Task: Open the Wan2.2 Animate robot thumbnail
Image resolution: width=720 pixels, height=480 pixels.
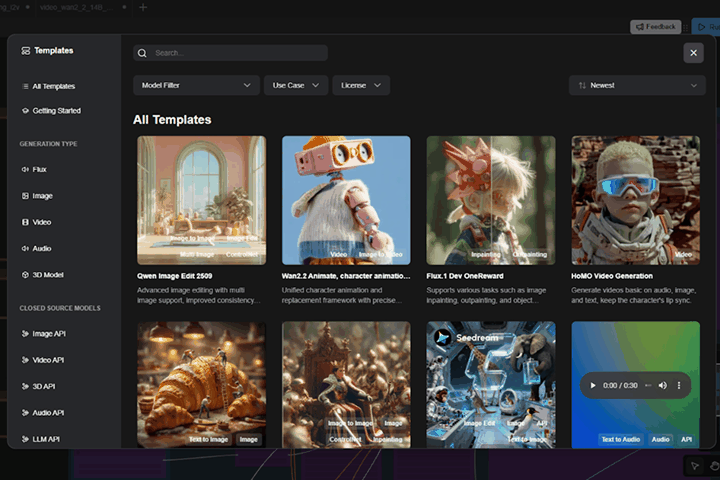Action: pyautogui.click(x=346, y=200)
